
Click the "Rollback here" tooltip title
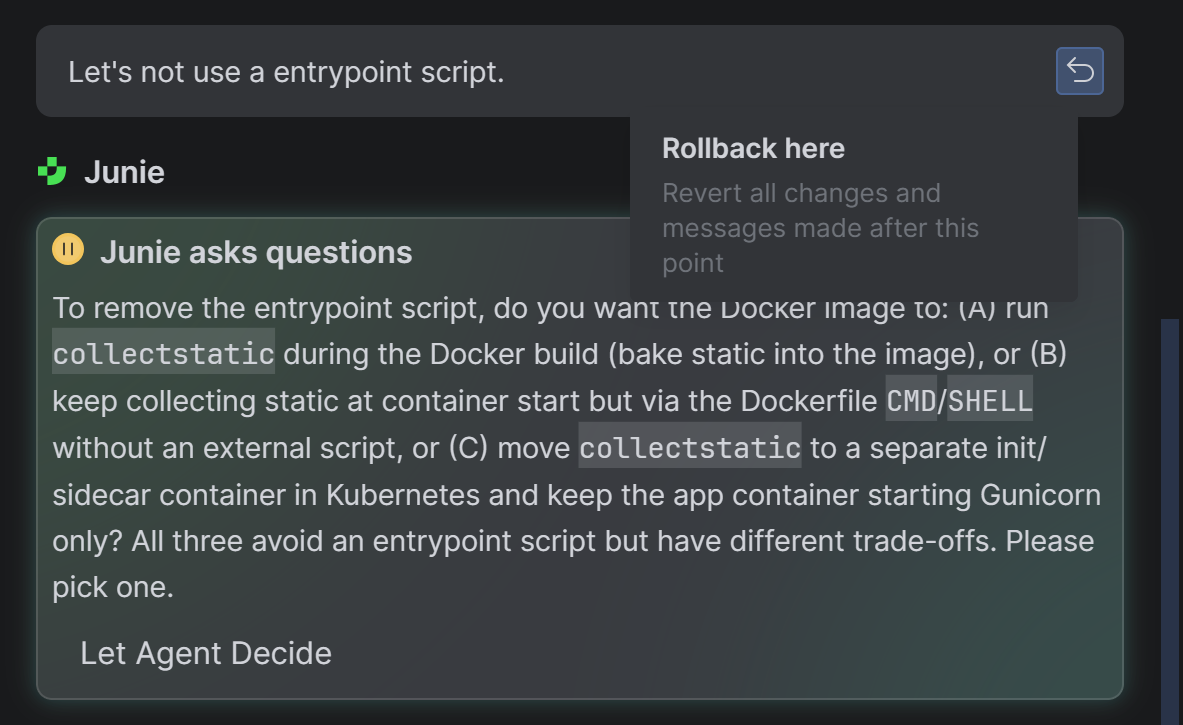coord(753,149)
